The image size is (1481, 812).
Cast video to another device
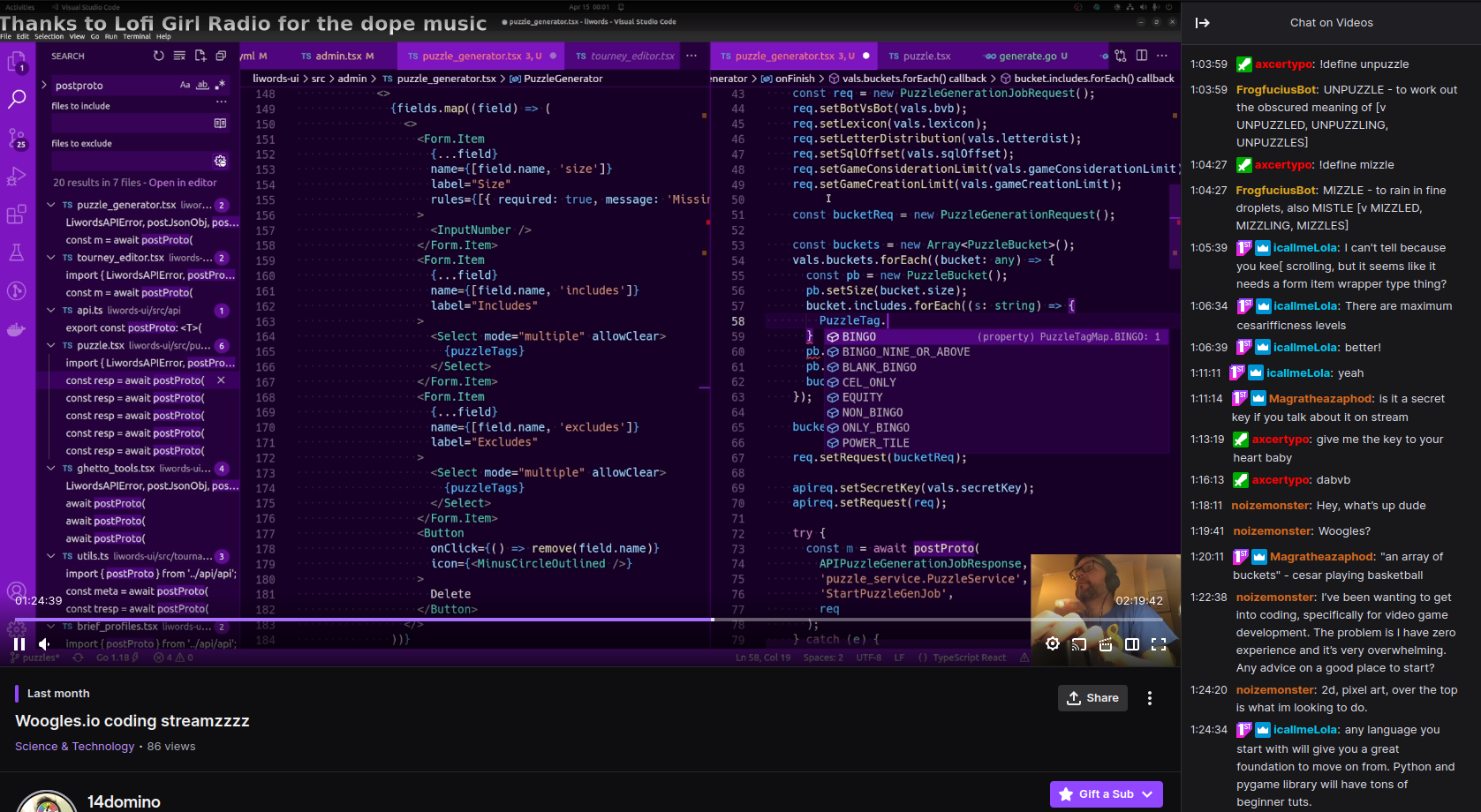click(x=1079, y=644)
